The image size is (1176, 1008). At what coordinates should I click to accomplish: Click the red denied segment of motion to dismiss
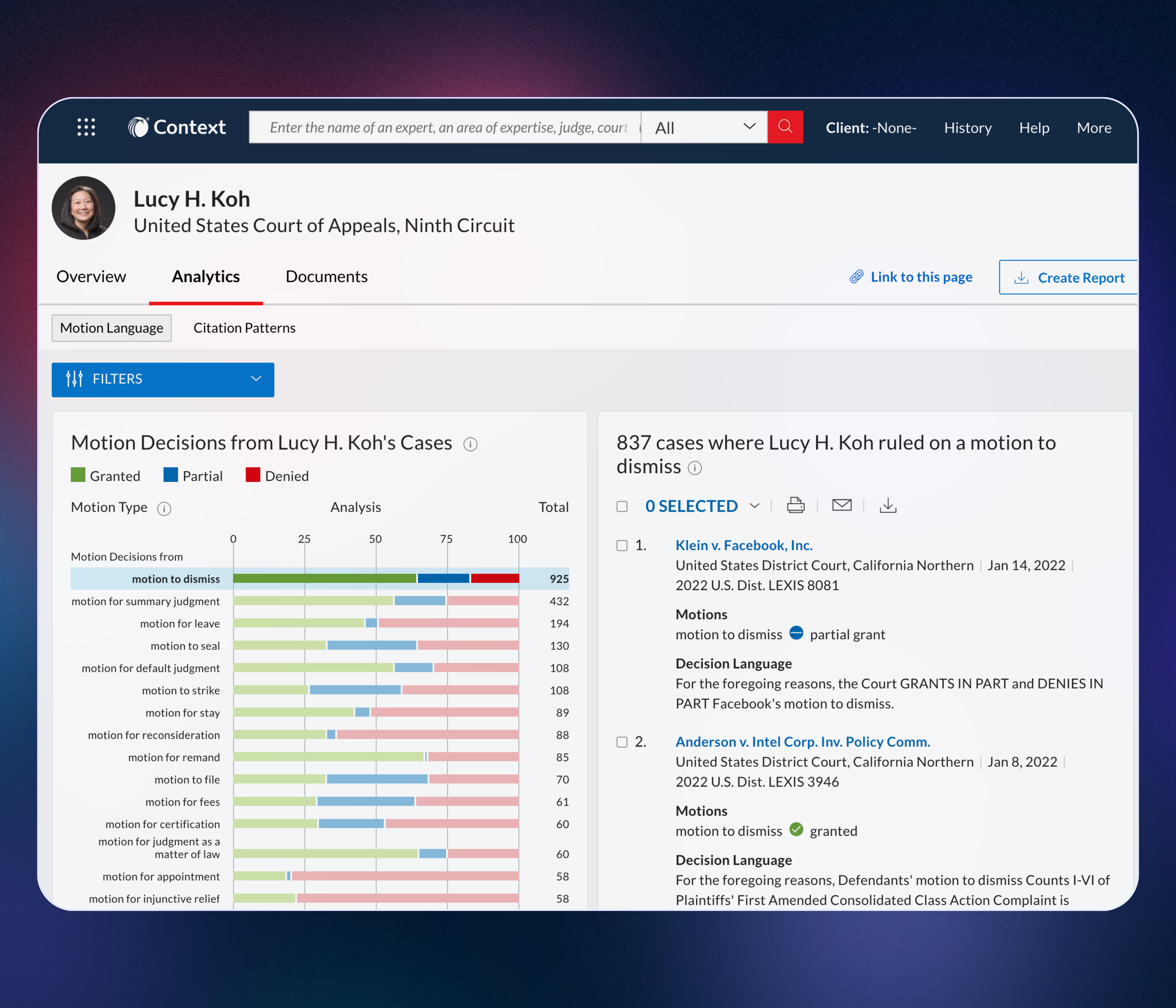(495, 578)
